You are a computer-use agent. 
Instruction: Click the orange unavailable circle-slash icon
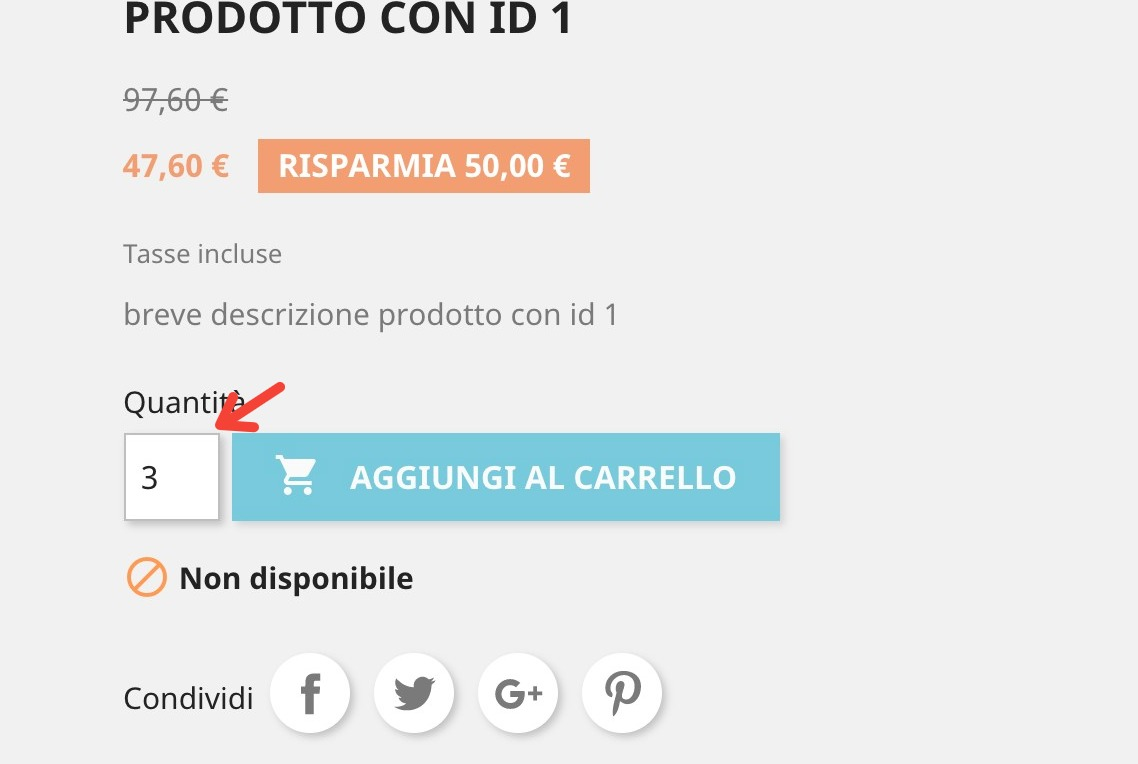(147, 578)
